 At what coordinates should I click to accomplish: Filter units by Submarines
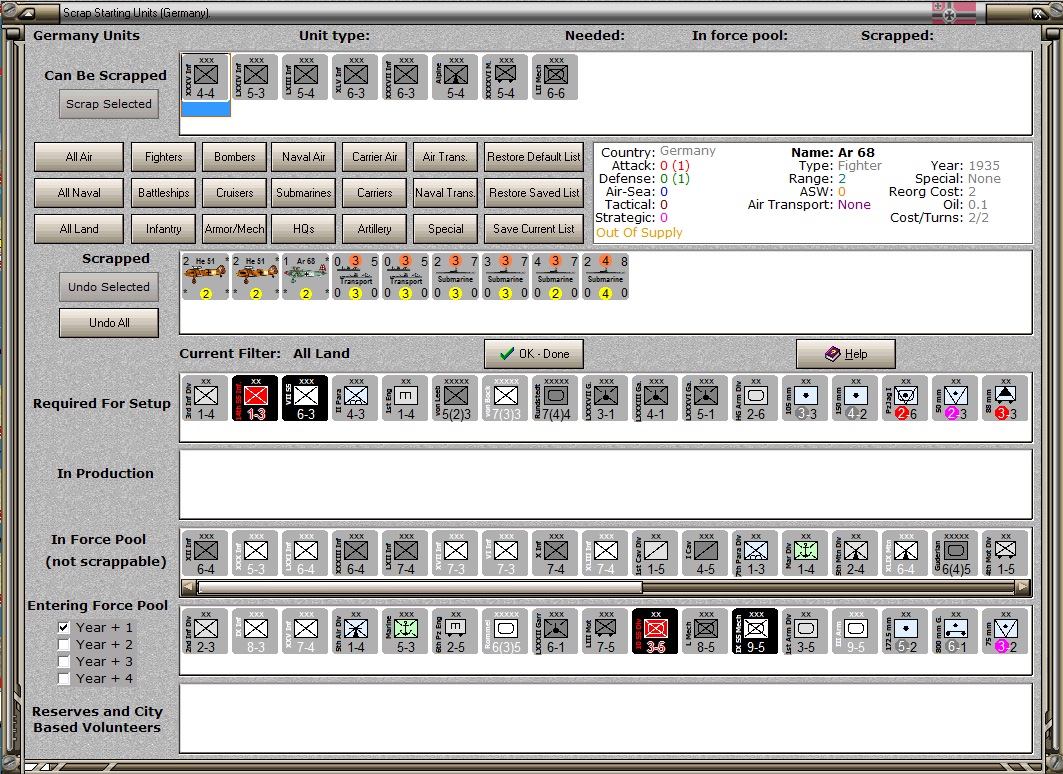304,193
